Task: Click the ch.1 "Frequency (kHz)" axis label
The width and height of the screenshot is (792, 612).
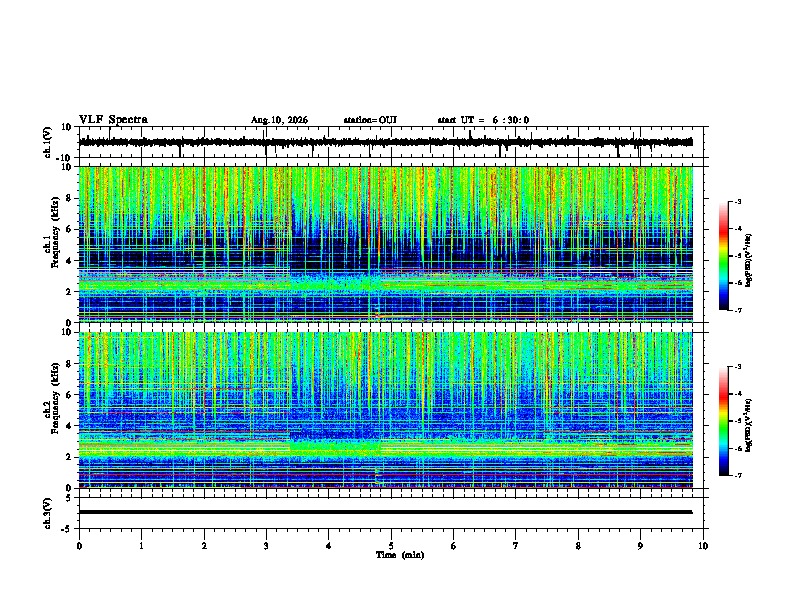Action: click(55, 233)
